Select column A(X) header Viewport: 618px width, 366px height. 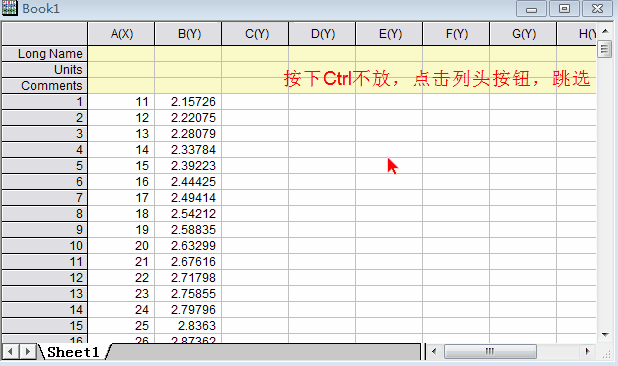click(121, 34)
